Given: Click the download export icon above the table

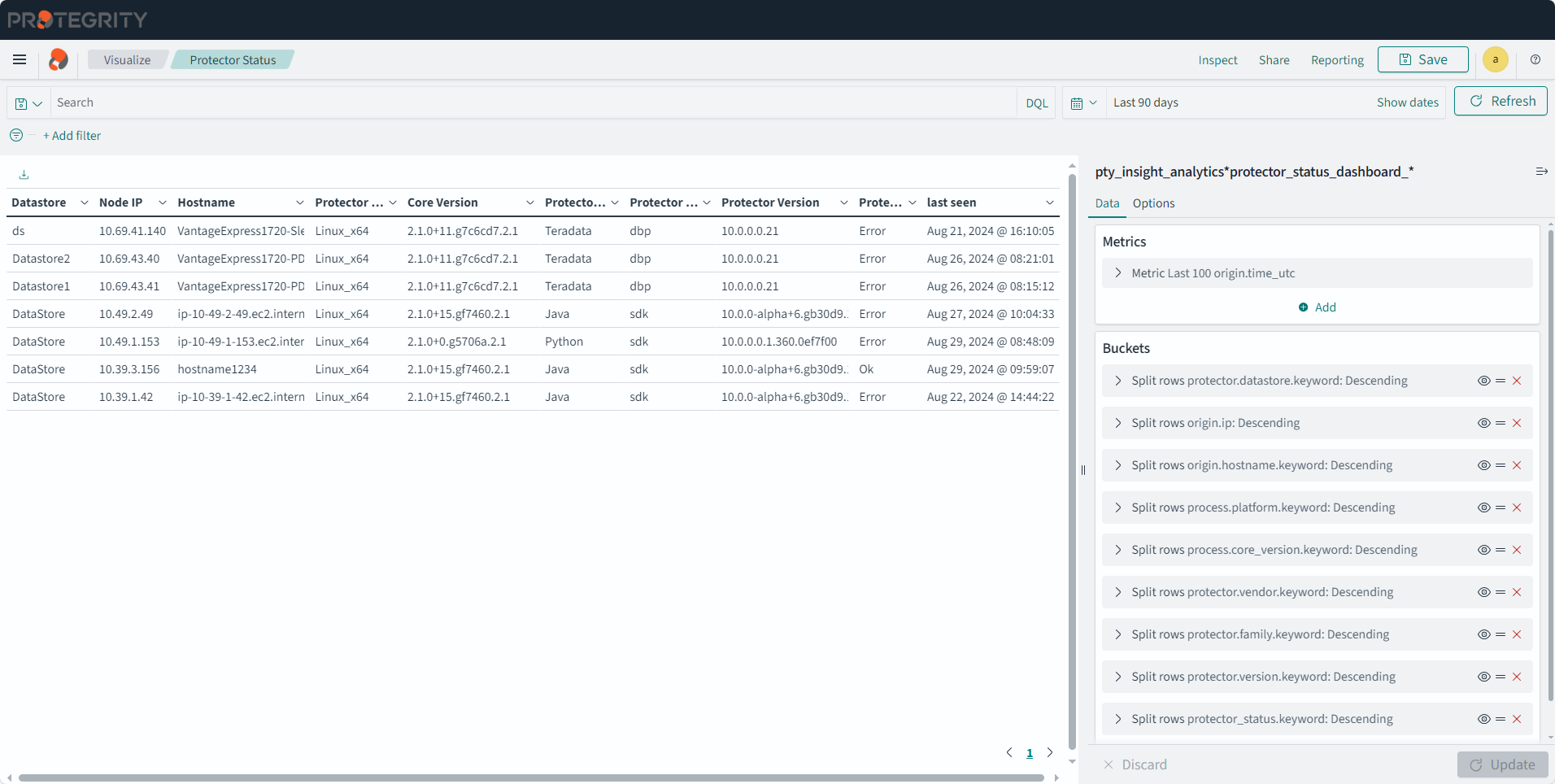Looking at the screenshot, I should click(x=24, y=175).
